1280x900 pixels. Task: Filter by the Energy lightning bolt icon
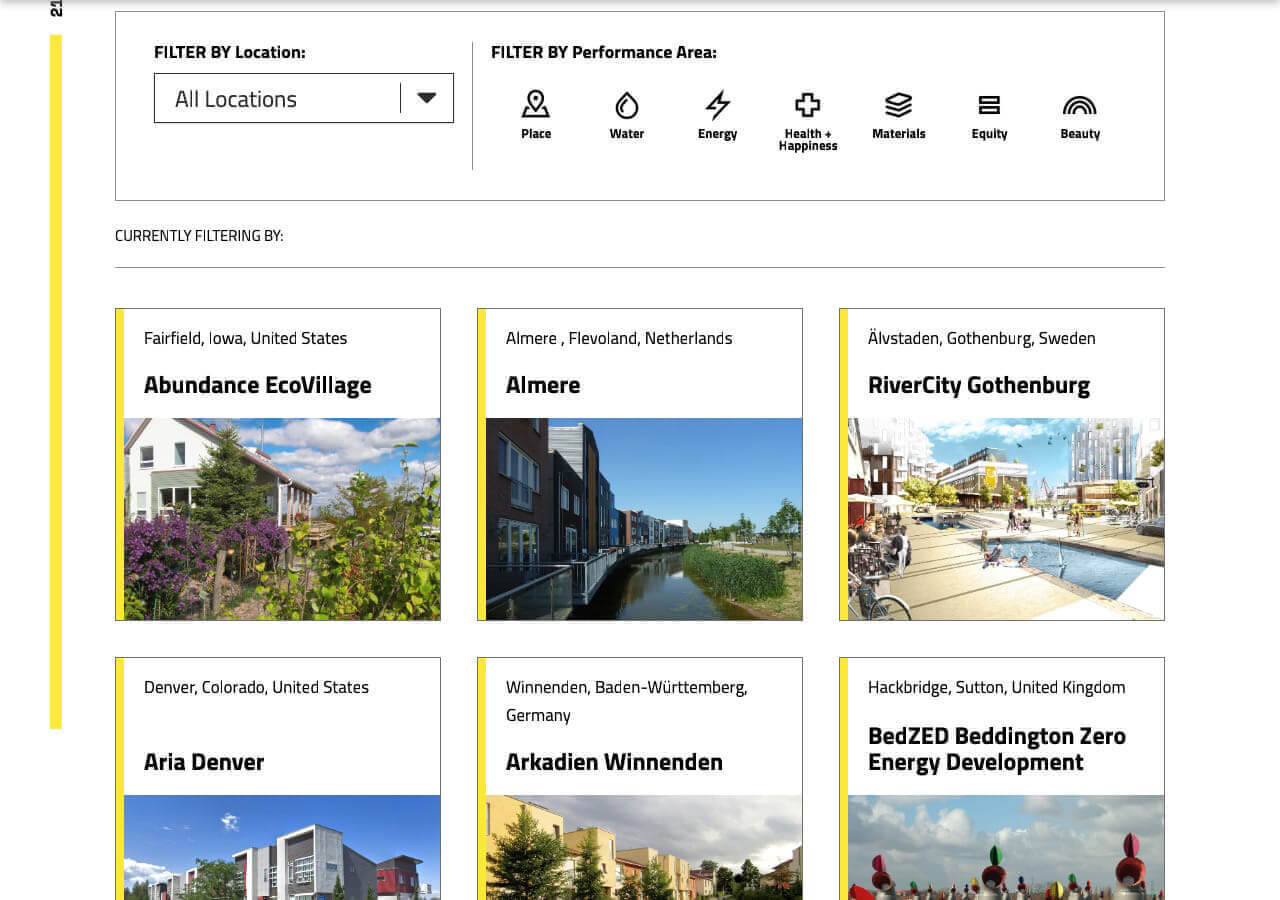click(717, 104)
